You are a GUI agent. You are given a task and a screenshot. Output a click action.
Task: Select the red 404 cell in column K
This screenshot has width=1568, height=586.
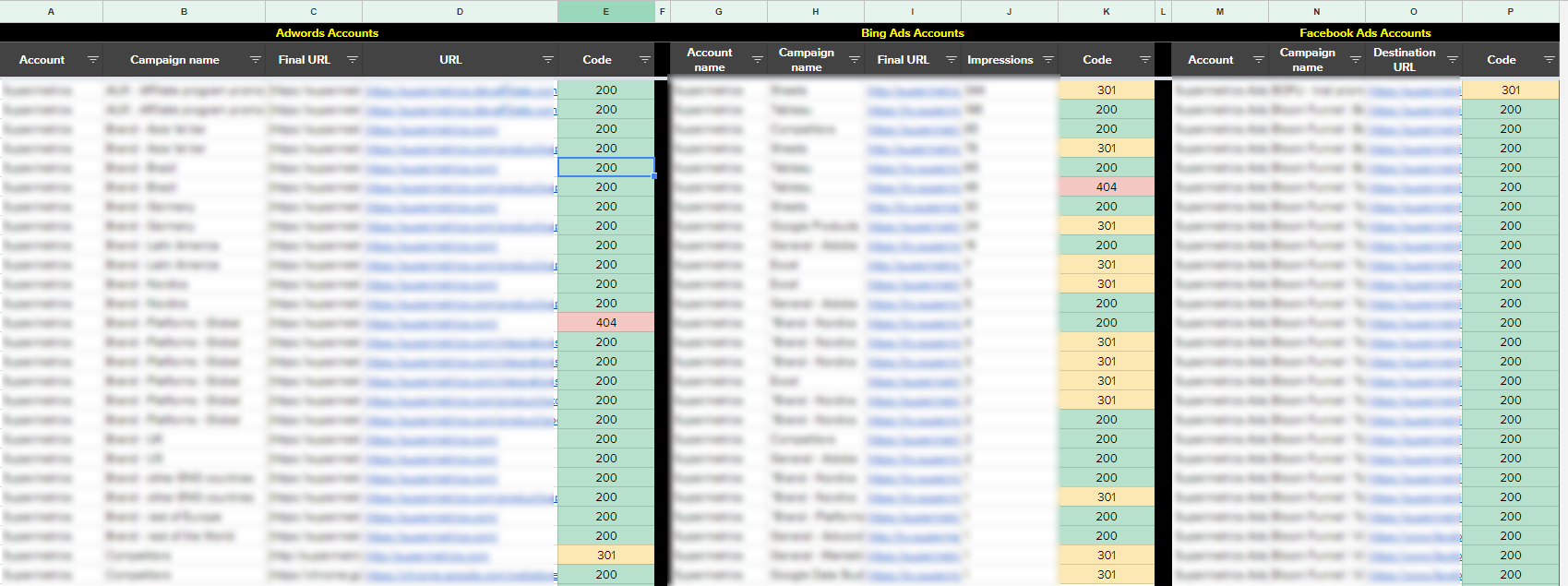1107,187
